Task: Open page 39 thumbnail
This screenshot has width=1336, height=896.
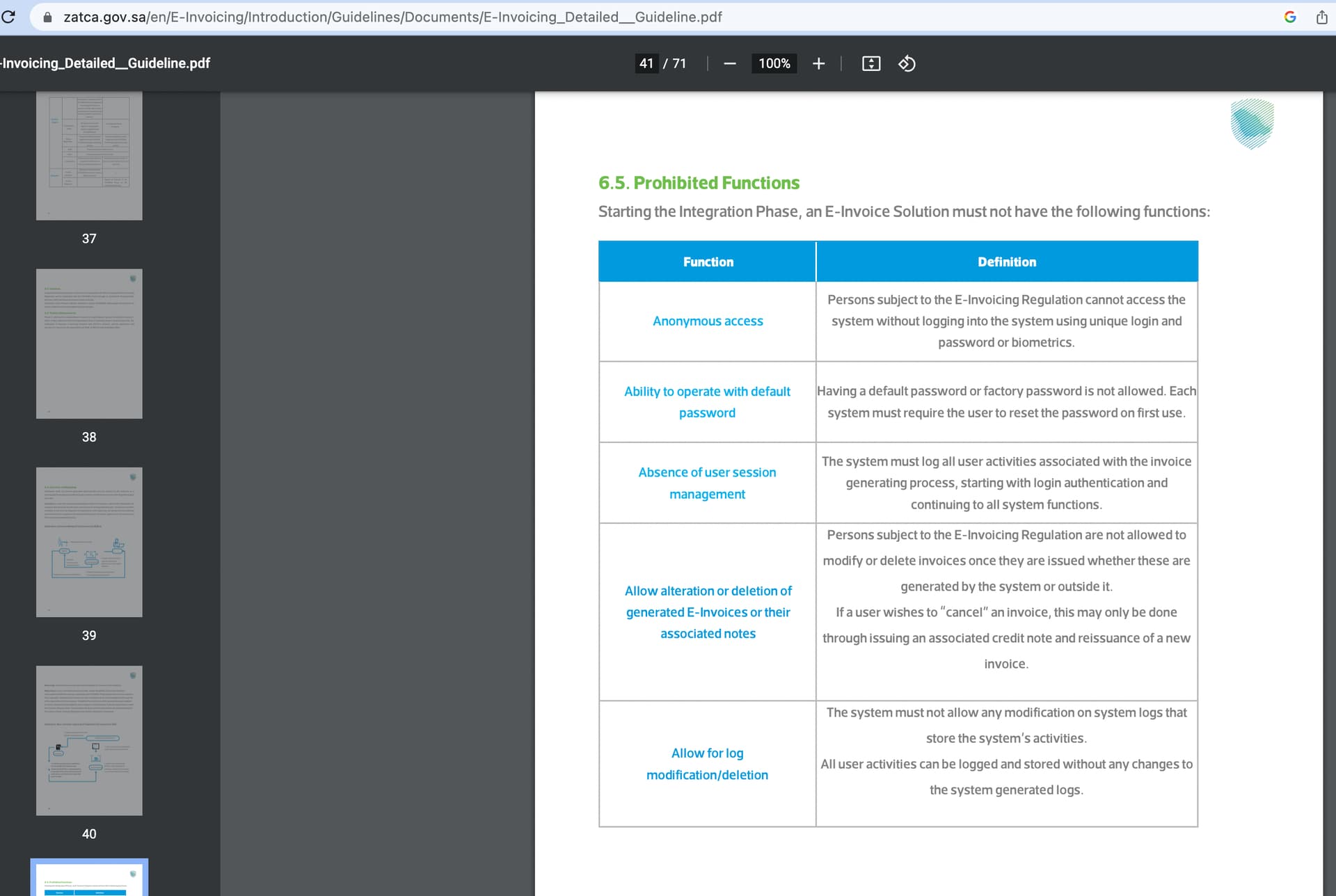Action: click(x=89, y=542)
